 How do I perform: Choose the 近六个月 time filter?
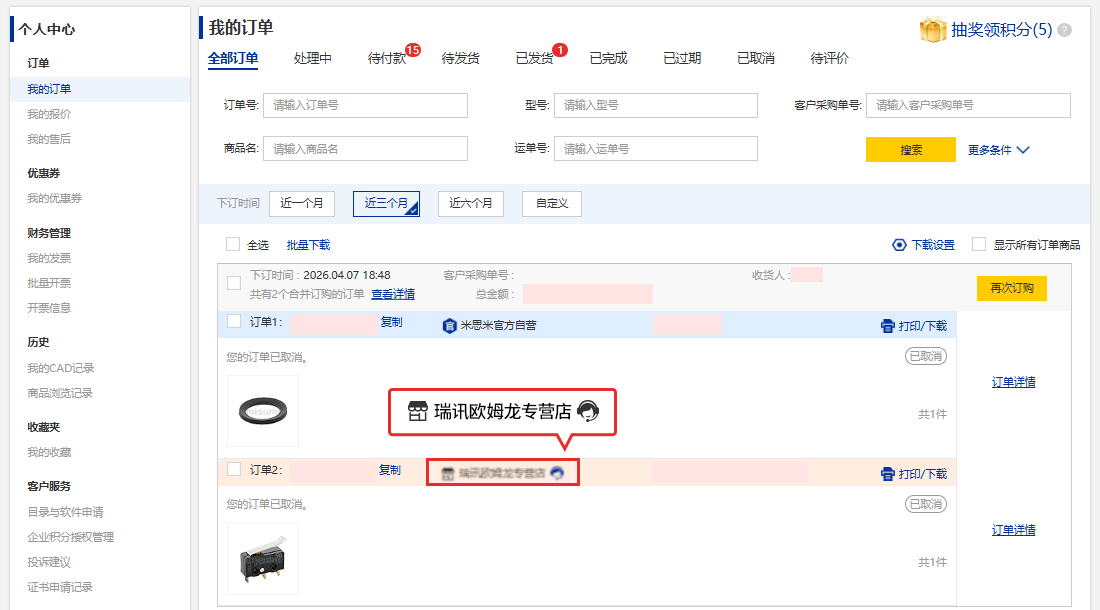tap(470, 203)
